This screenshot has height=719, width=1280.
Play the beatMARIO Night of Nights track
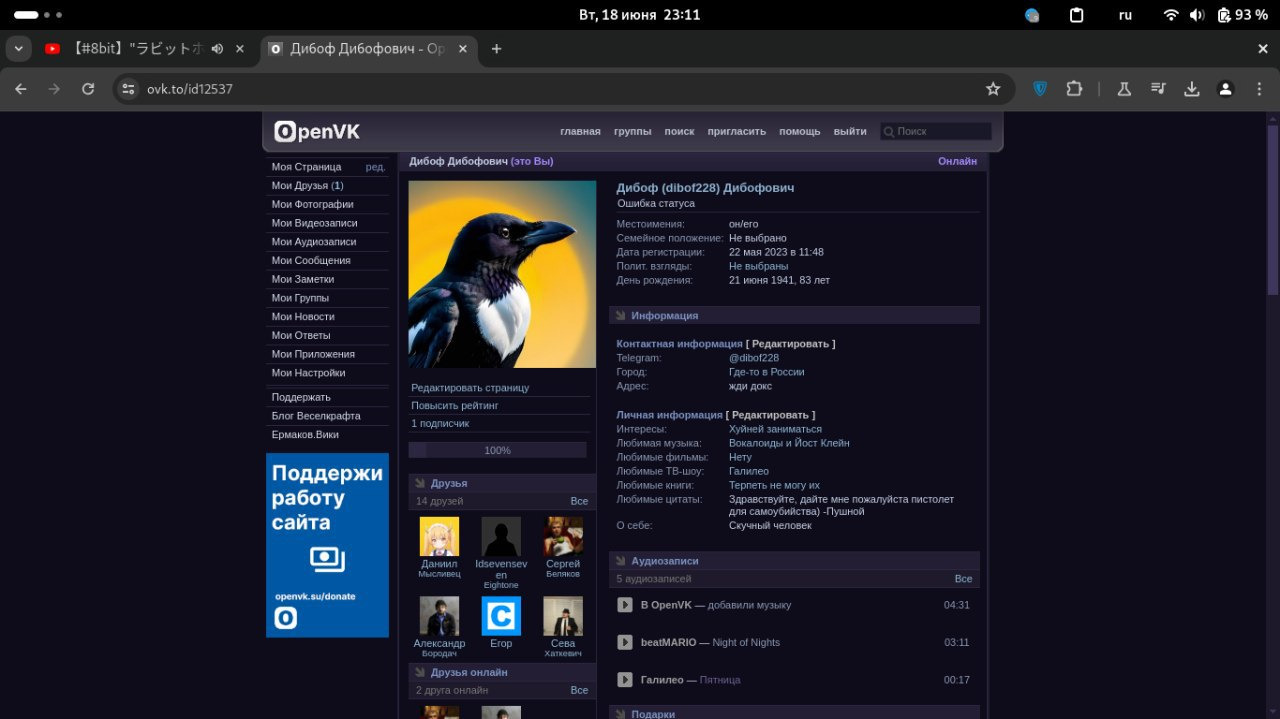click(625, 642)
